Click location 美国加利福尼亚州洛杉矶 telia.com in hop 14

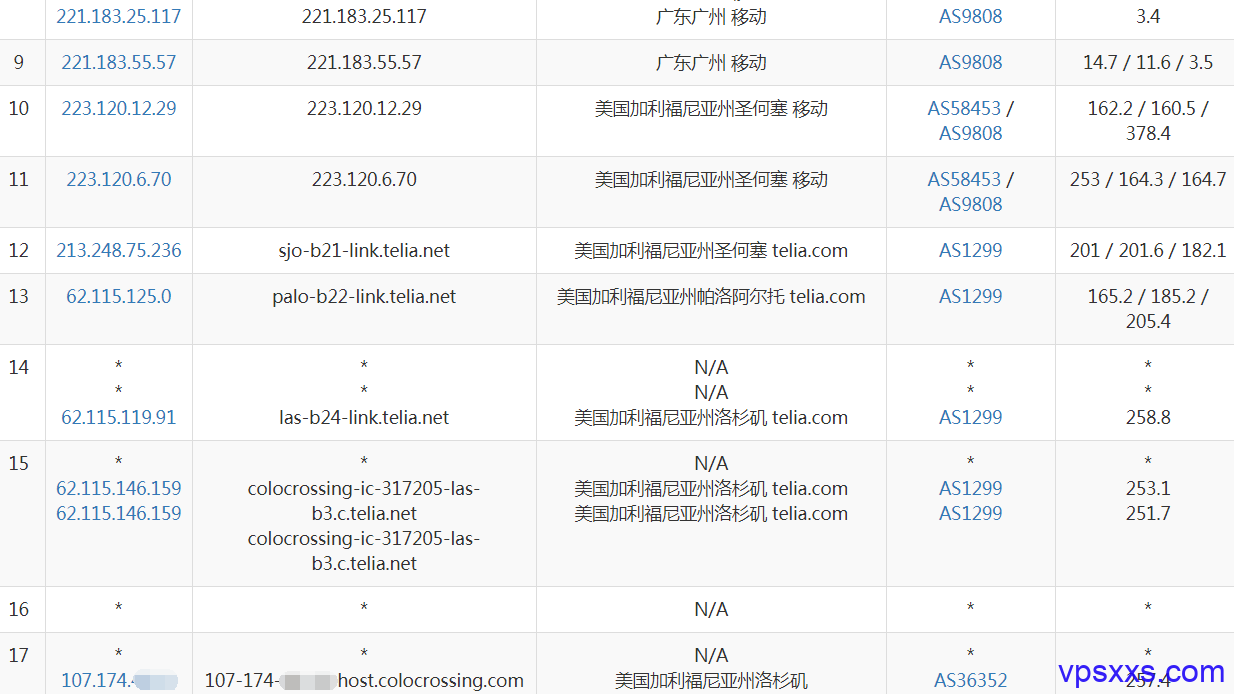(x=711, y=417)
